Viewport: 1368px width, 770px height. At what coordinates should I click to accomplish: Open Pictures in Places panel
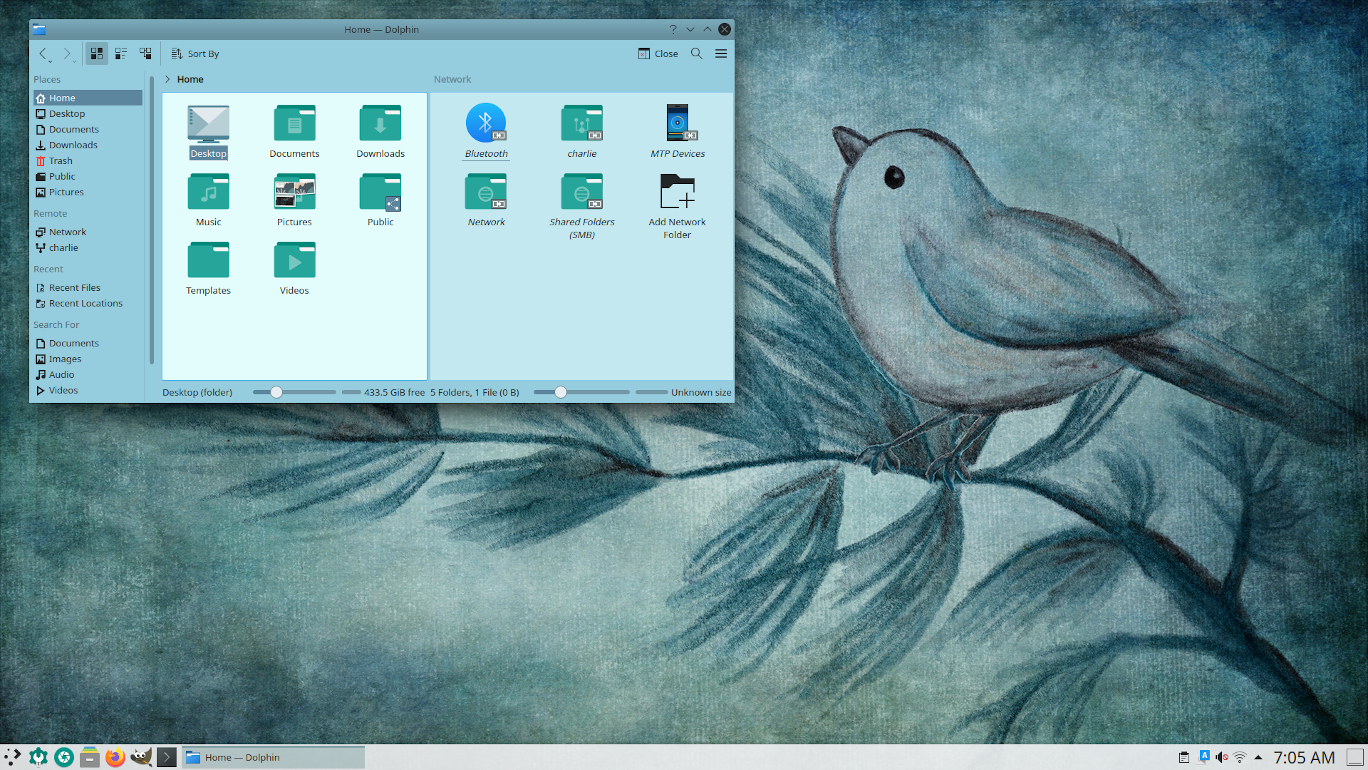click(x=88, y=192)
